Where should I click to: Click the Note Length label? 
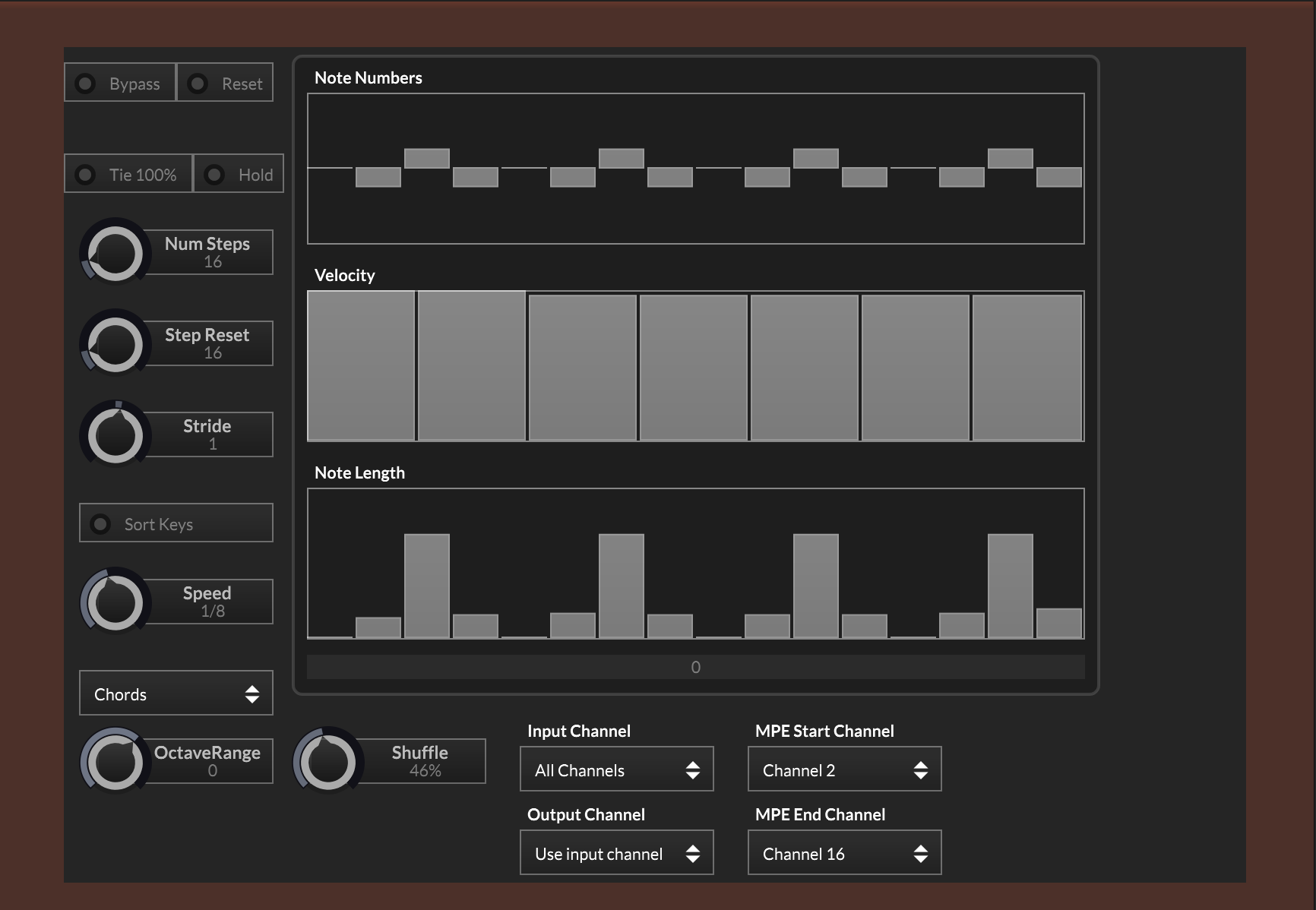[x=360, y=472]
